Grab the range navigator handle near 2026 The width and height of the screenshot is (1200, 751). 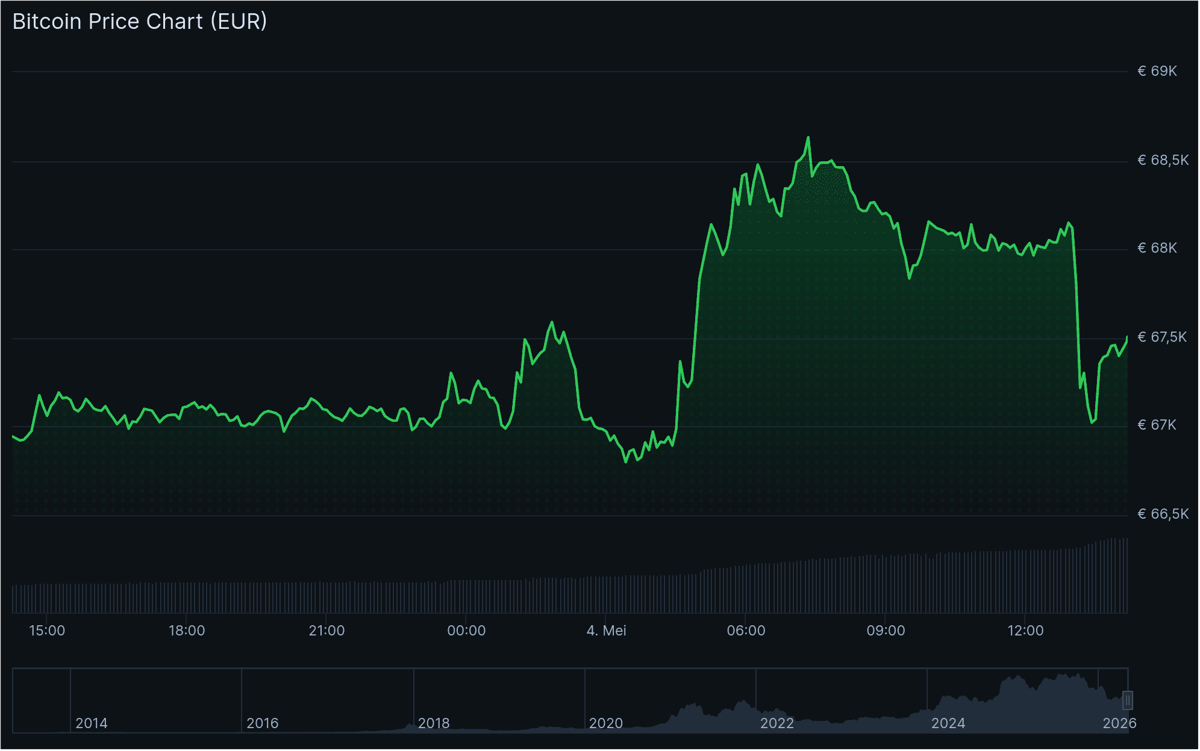tap(1128, 699)
